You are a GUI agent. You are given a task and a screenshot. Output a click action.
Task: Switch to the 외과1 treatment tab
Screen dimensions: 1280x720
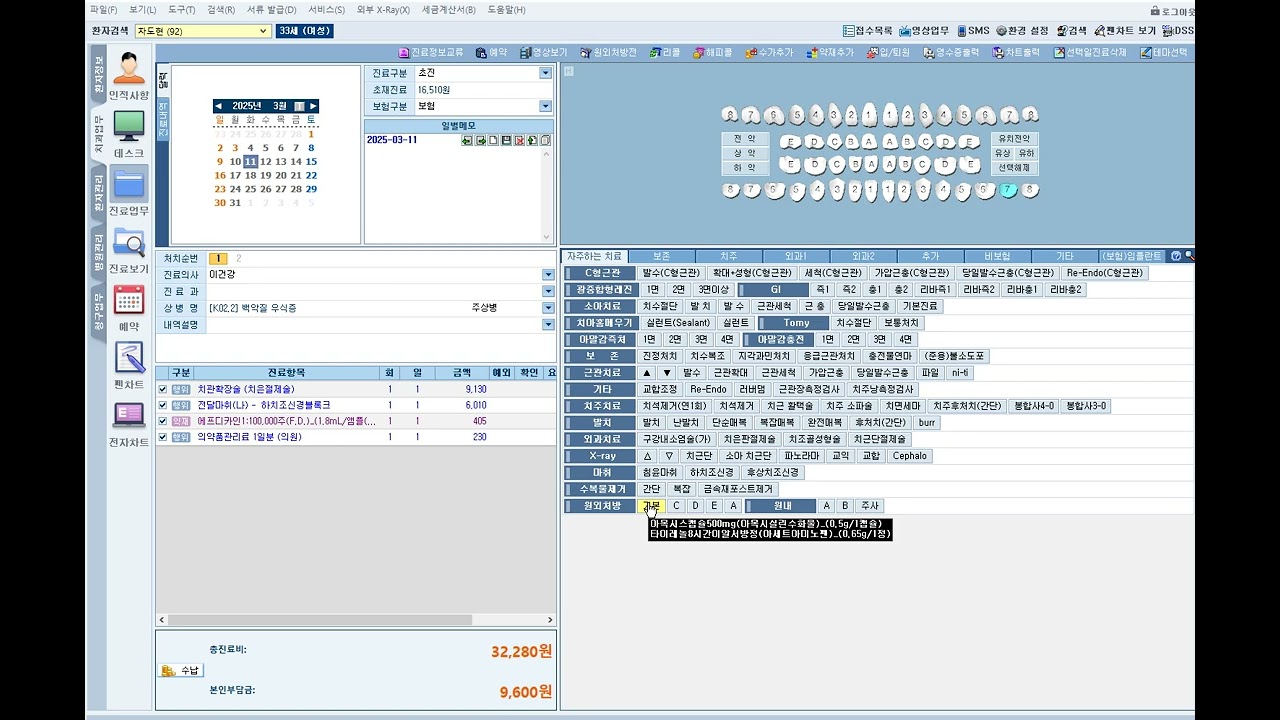pyautogui.click(x=796, y=256)
